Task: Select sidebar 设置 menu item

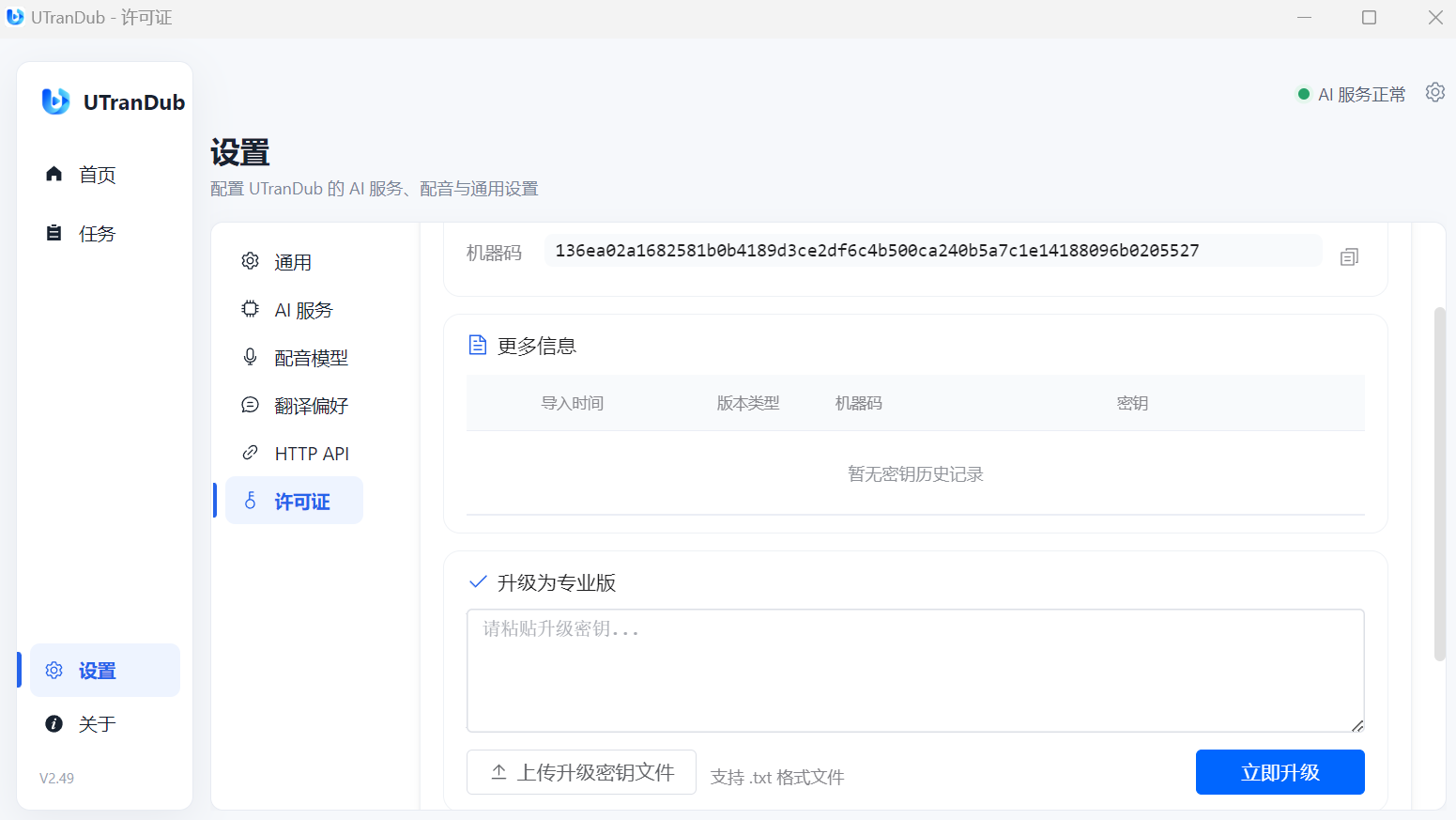Action: click(104, 670)
